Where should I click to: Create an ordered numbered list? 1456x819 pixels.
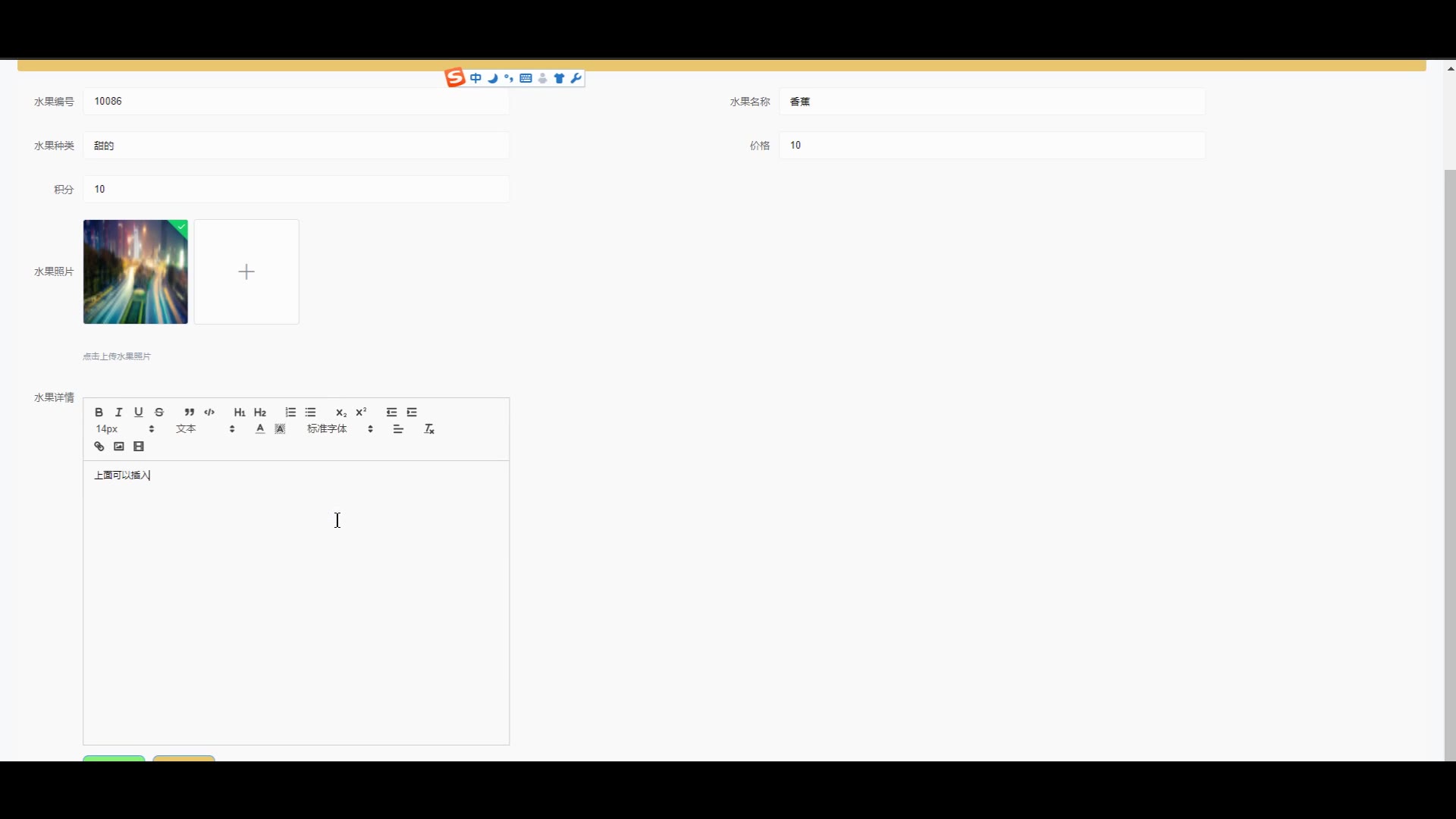point(290,413)
